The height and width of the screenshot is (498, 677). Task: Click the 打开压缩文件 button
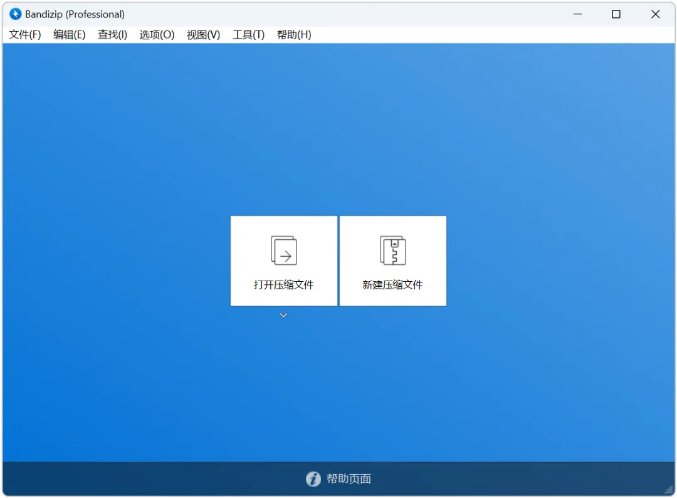coord(284,261)
